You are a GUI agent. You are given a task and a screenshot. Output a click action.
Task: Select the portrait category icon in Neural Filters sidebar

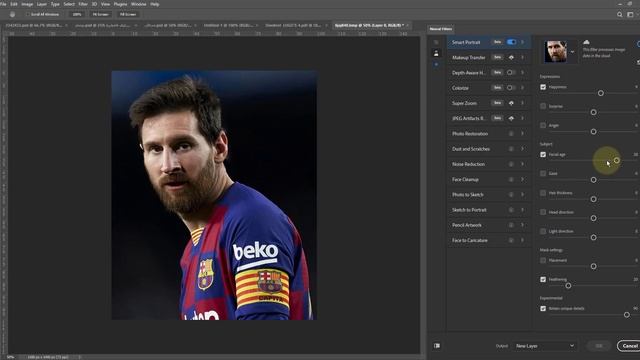(x=436, y=53)
